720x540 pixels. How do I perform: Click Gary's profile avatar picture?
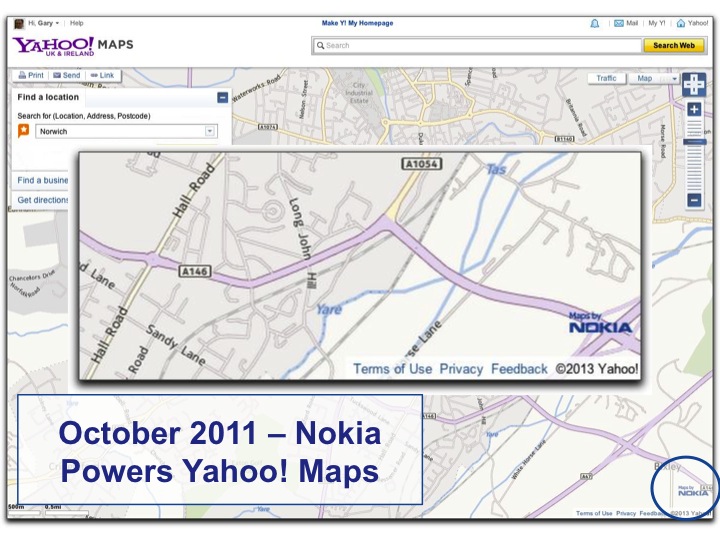point(19,23)
